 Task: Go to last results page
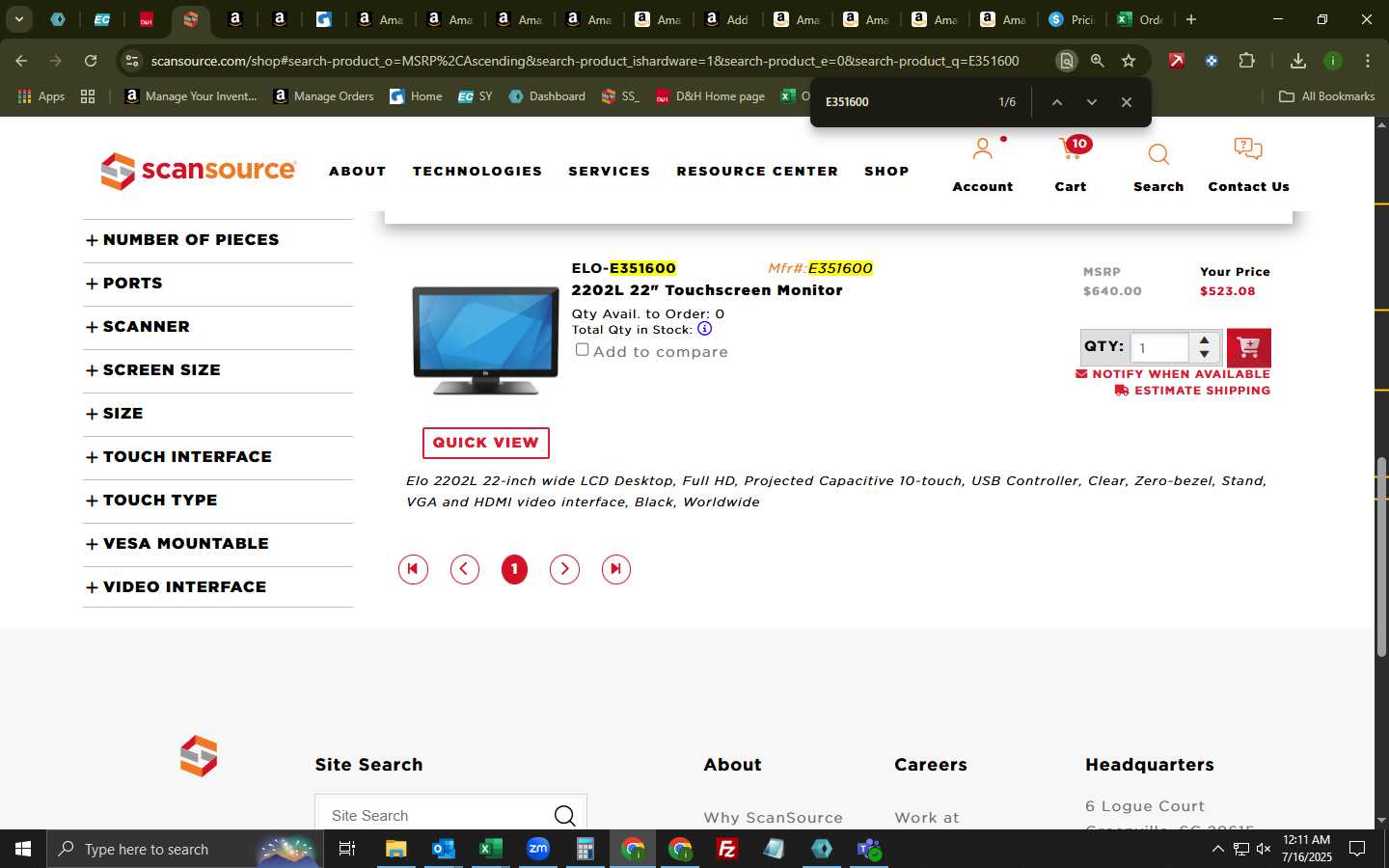(615, 569)
